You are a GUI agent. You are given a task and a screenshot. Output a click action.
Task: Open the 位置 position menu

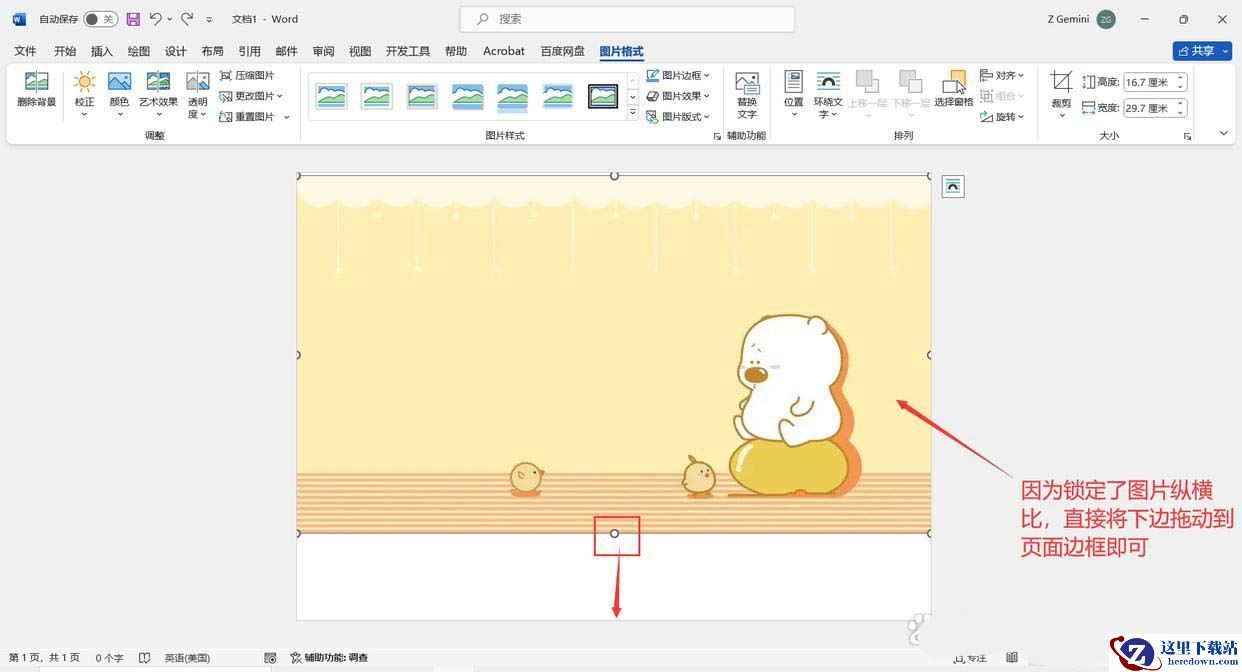click(793, 94)
